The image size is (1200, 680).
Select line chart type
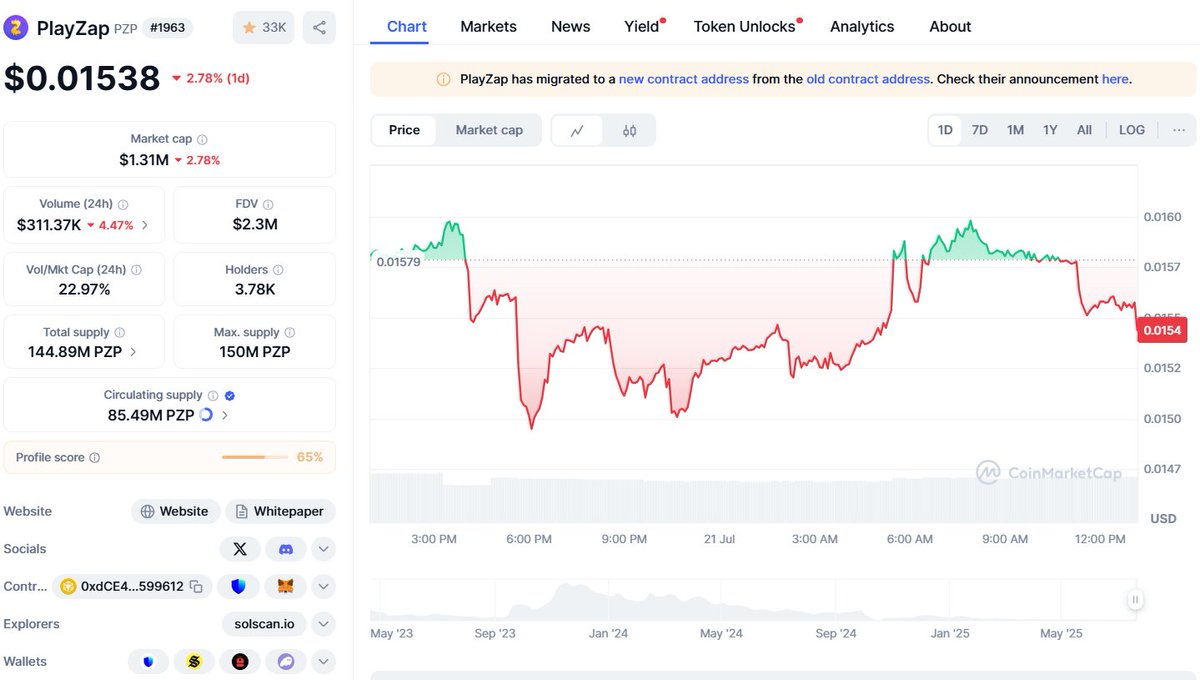point(578,130)
